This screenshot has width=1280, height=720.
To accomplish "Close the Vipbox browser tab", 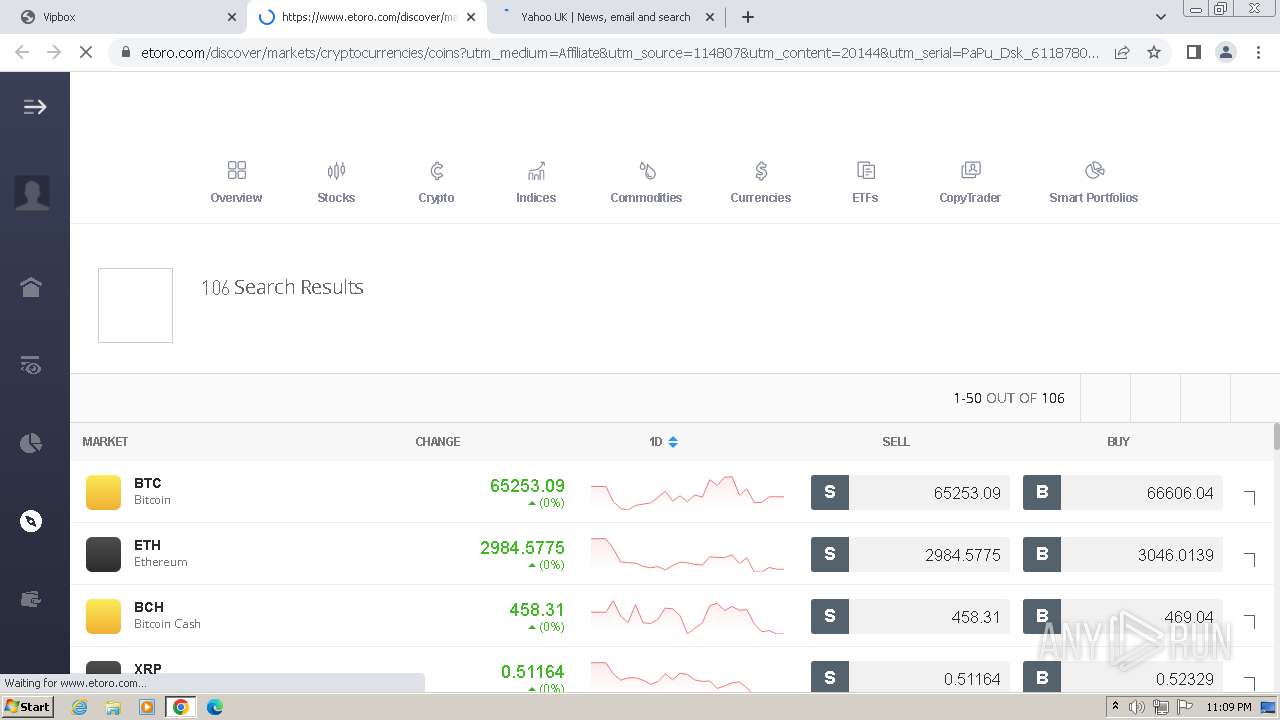I will [232, 17].
